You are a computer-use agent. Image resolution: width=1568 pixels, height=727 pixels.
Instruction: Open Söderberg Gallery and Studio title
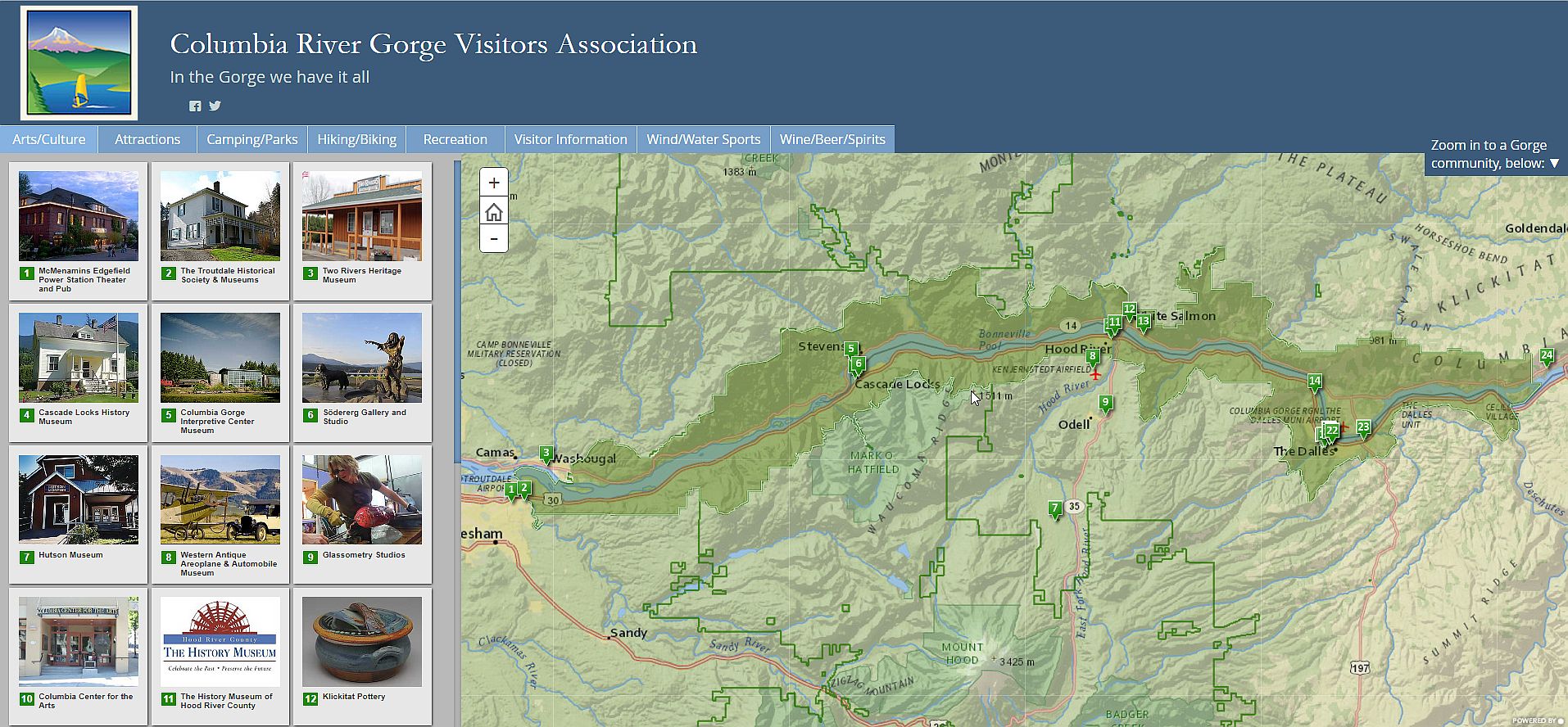coord(365,417)
